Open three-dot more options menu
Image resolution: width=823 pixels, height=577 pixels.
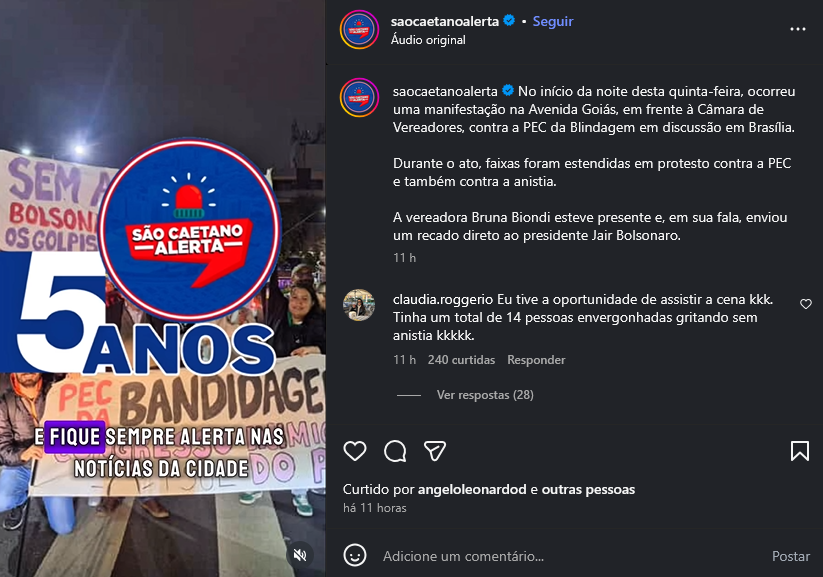[798, 29]
